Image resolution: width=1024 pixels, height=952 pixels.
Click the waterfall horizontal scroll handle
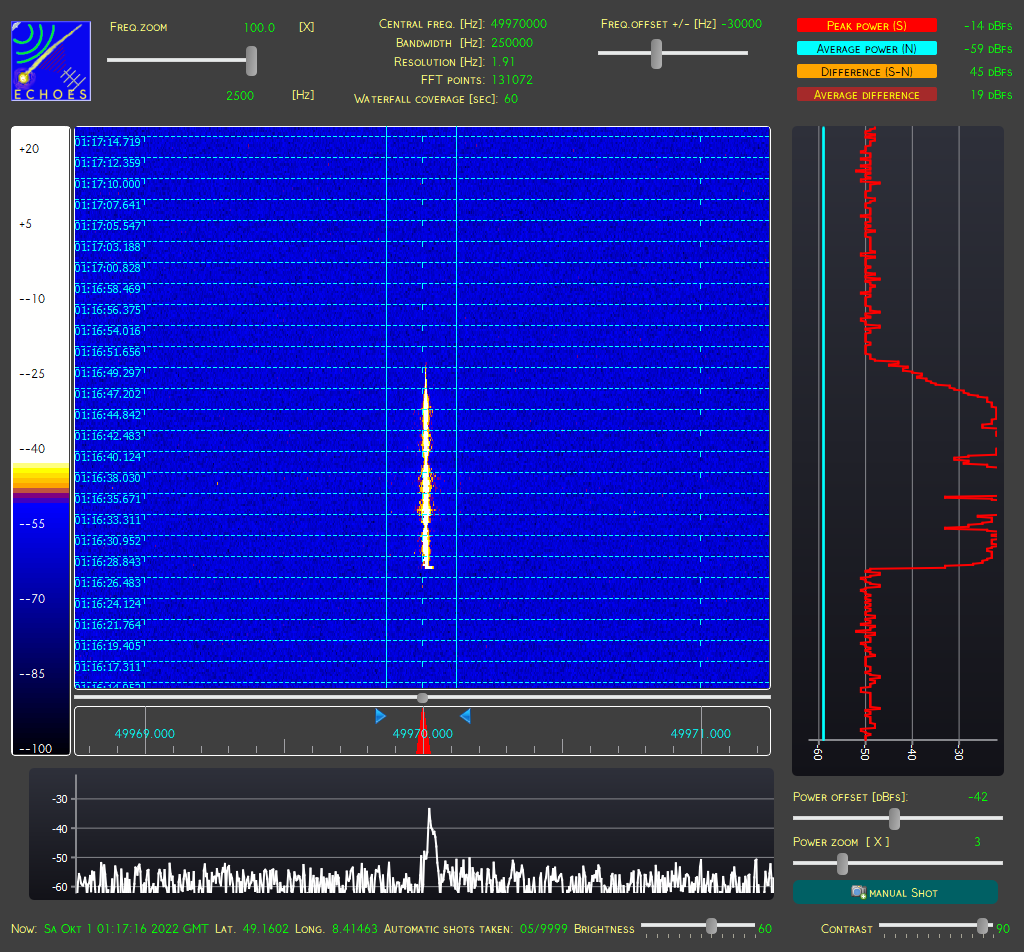coord(423,698)
